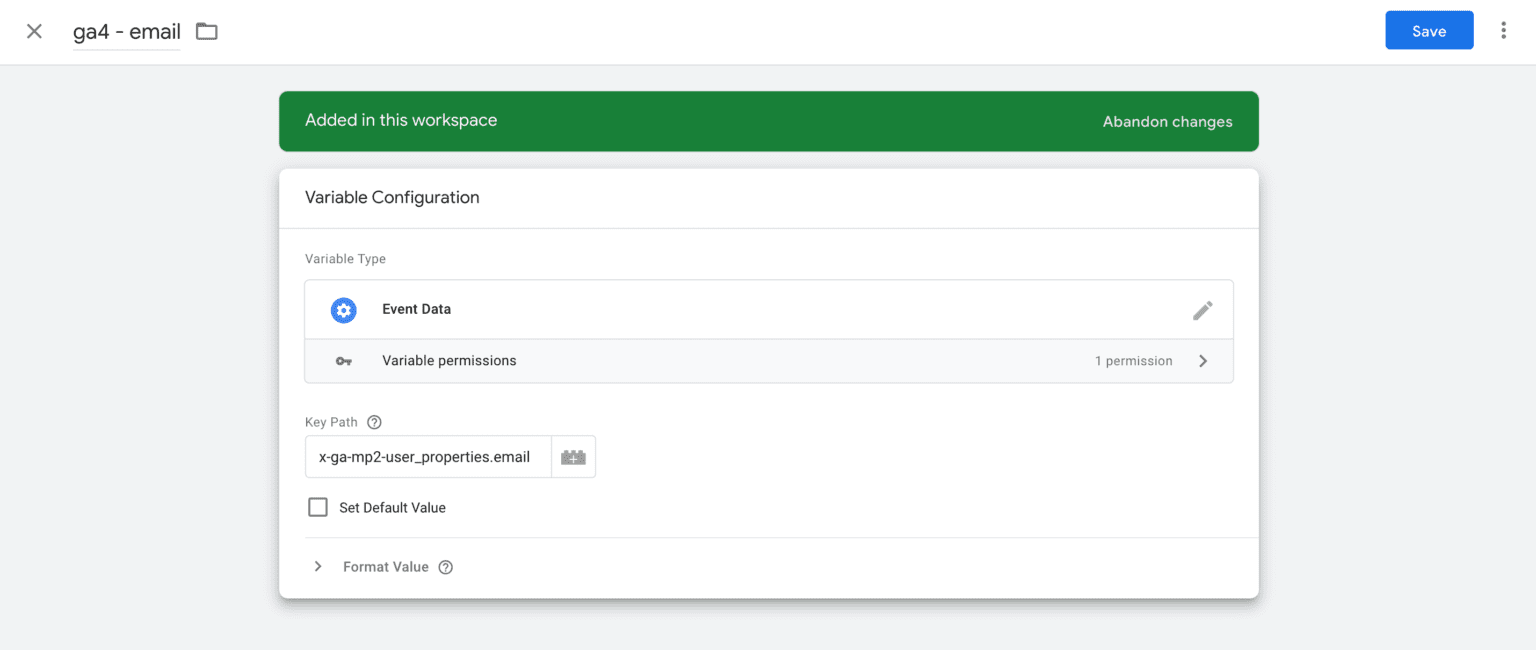The height and width of the screenshot is (650, 1536).
Task: Expand Variable permissions with the right chevron
Action: tap(1203, 361)
